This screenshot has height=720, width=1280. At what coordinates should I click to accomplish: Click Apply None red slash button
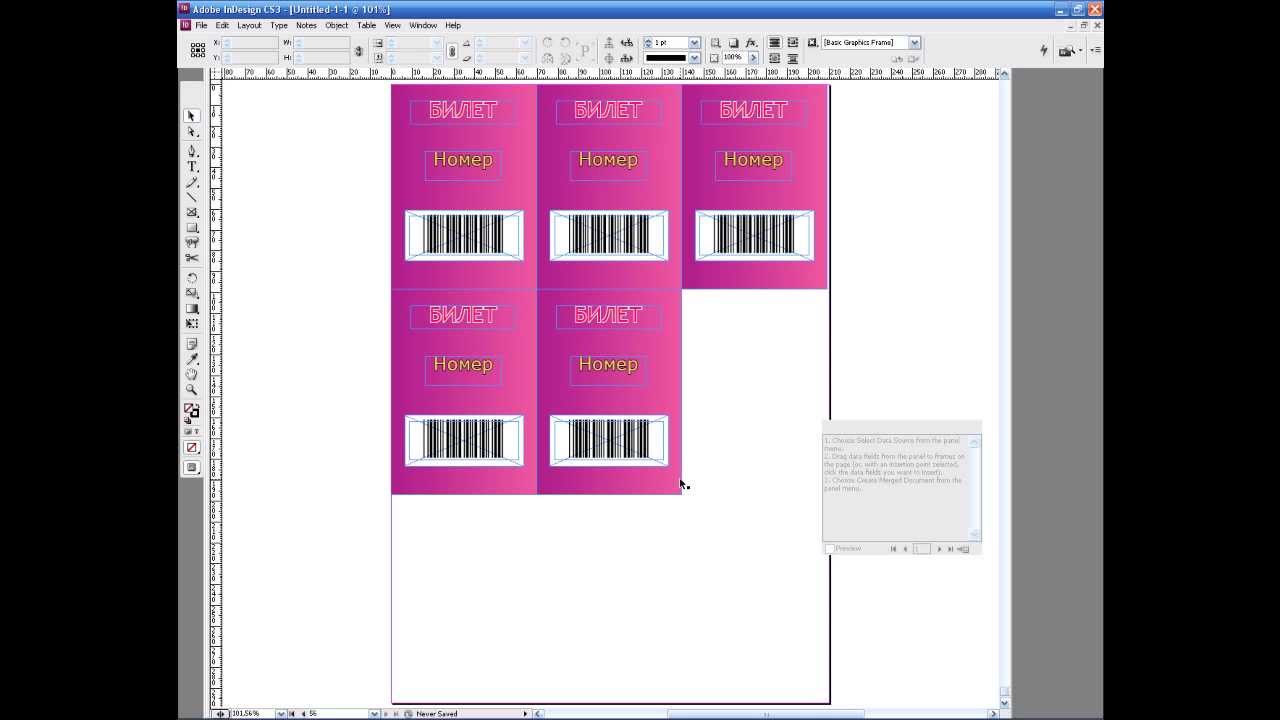pyautogui.click(x=191, y=447)
